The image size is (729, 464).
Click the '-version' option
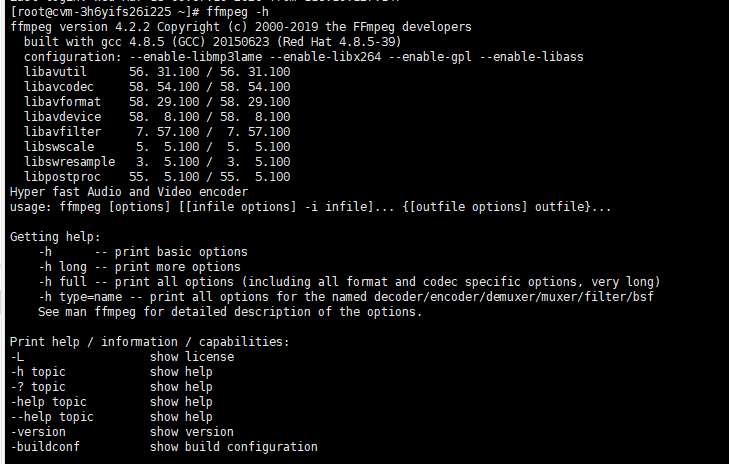click(41, 431)
